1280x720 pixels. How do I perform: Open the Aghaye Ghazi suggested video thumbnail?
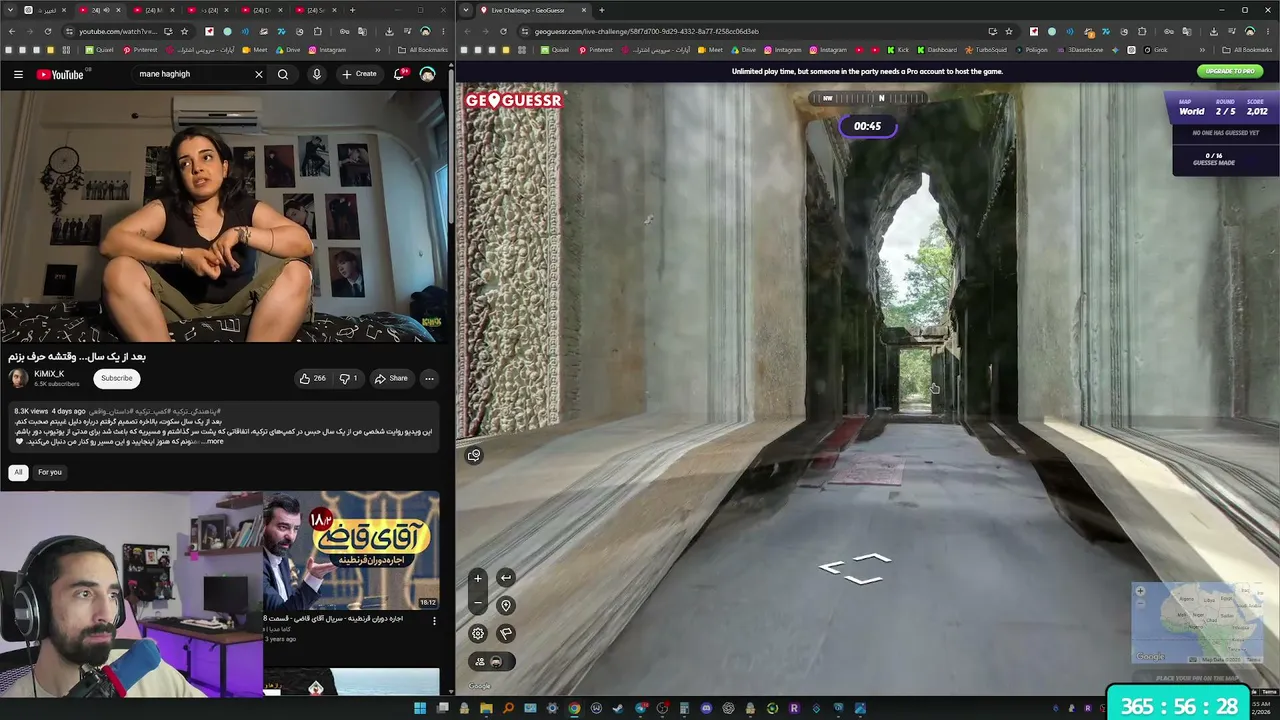click(x=351, y=550)
